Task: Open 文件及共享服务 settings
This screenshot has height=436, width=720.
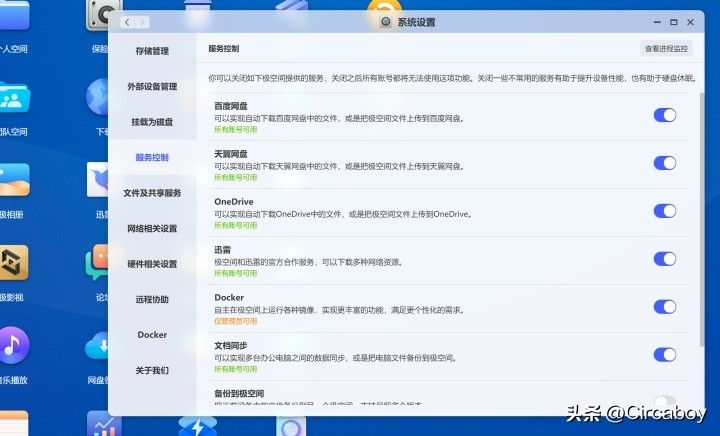Action: coord(152,193)
